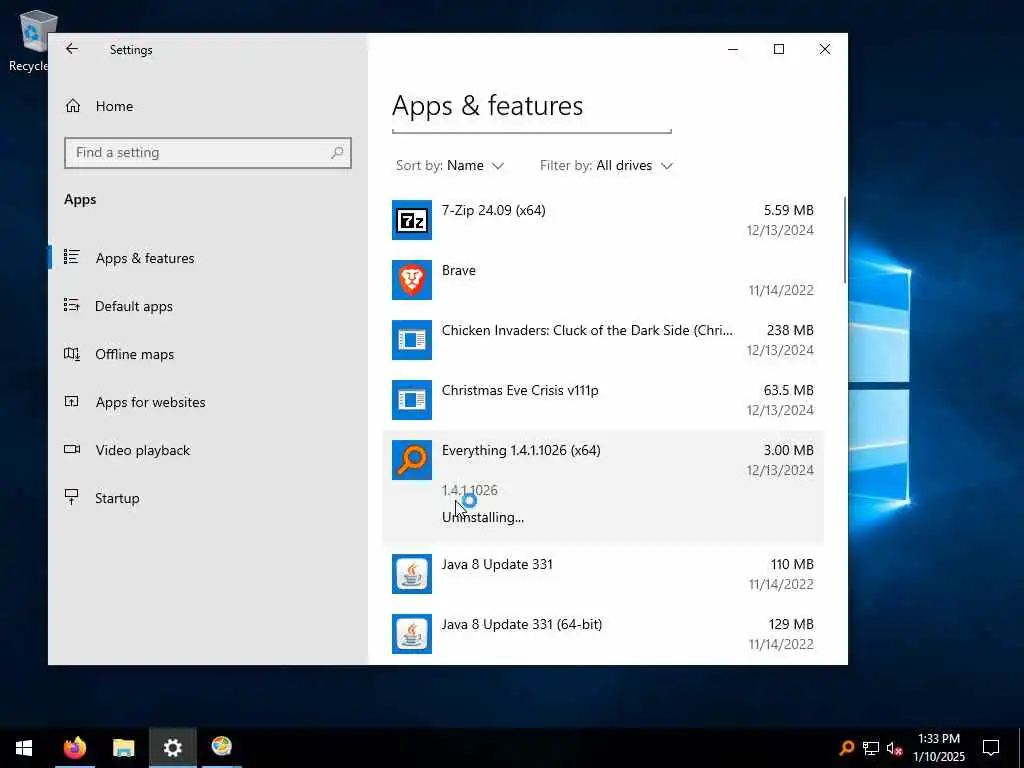Open the Windows Start menu
The height and width of the screenshot is (768, 1024).
24,748
